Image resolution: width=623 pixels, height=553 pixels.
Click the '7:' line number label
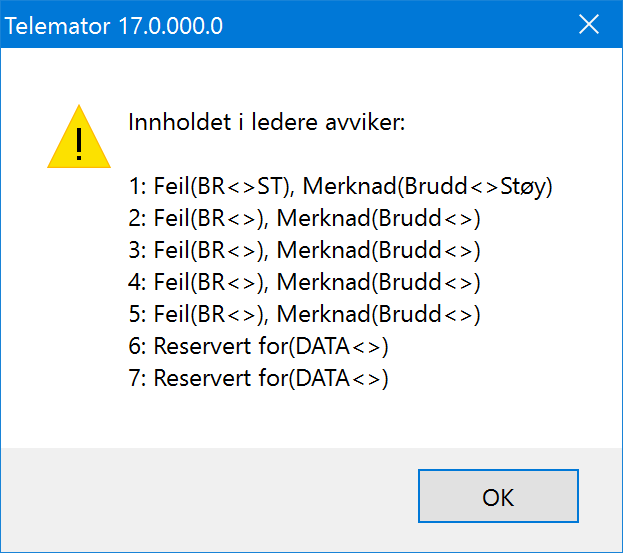137,378
